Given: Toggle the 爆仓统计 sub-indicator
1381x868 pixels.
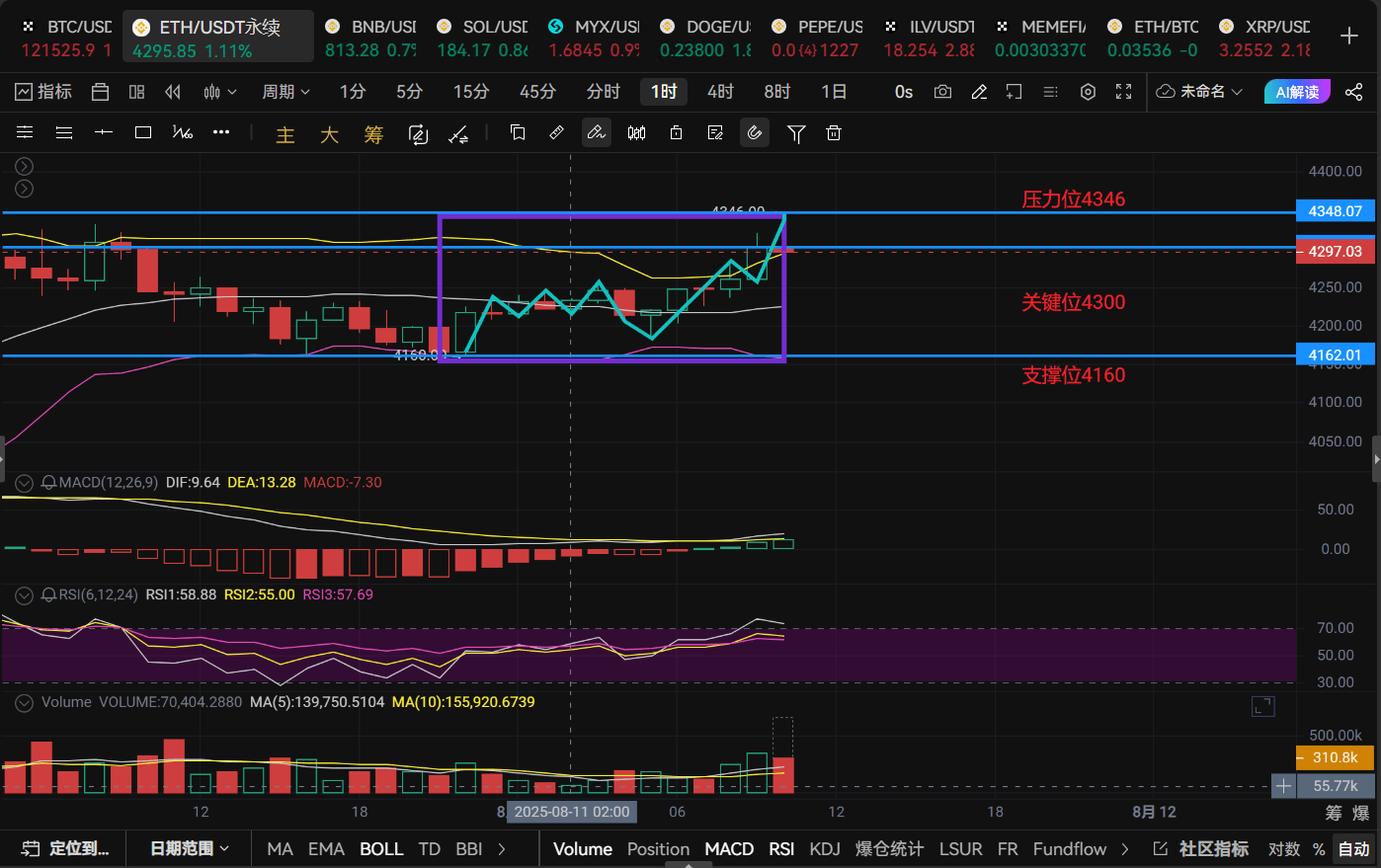Looking at the screenshot, I should [889, 848].
